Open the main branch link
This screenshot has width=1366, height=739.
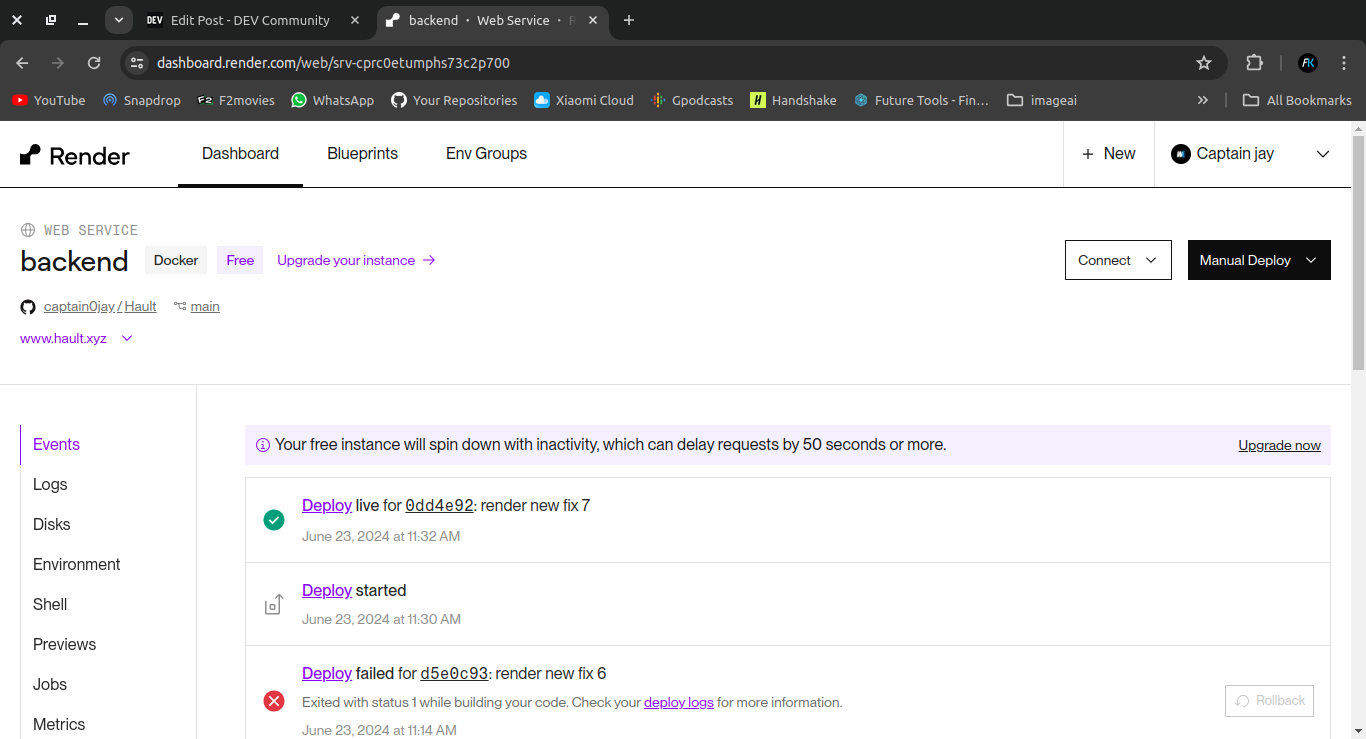(205, 307)
